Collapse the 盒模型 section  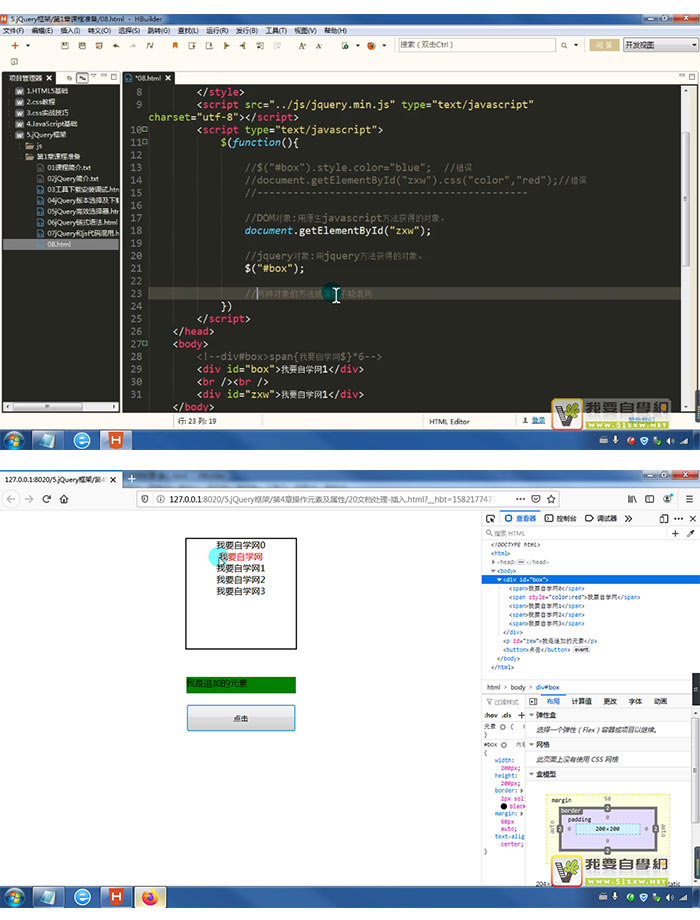coord(532,774)
